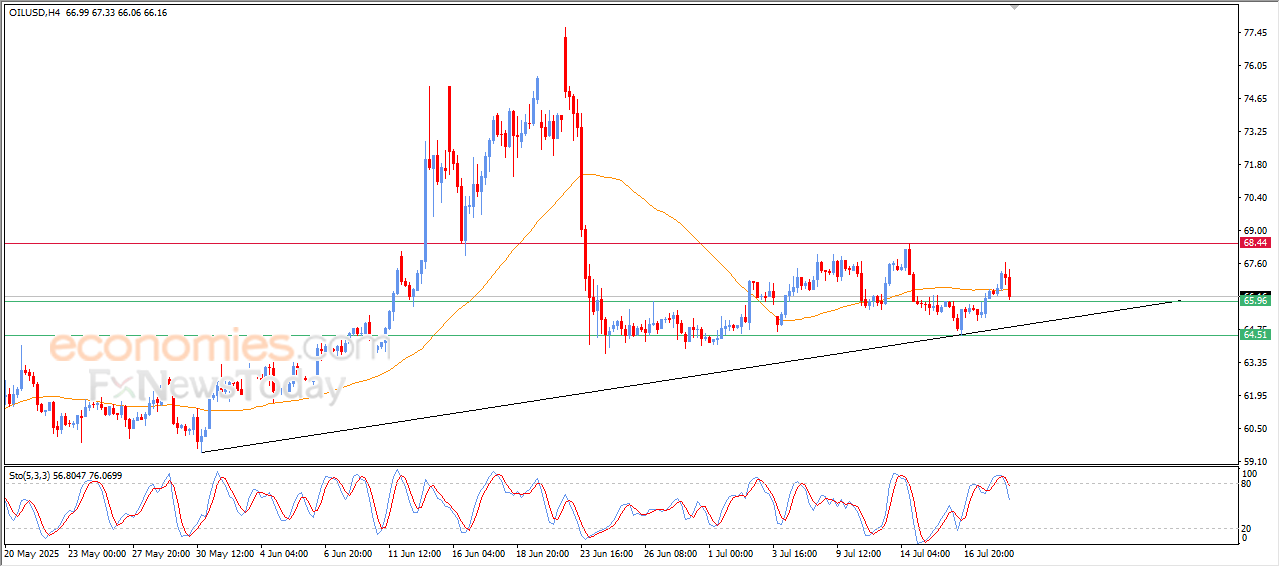Click the stochastic 100 level label
This screenshot has width=1280, height=567.
point(1248,473)
